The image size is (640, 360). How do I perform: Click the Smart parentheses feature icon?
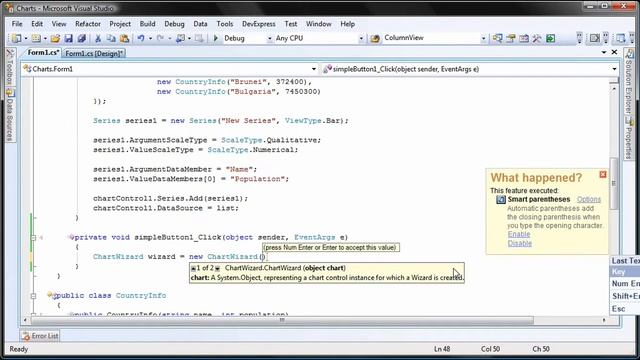pyautogui.click(x=501, y=200)
